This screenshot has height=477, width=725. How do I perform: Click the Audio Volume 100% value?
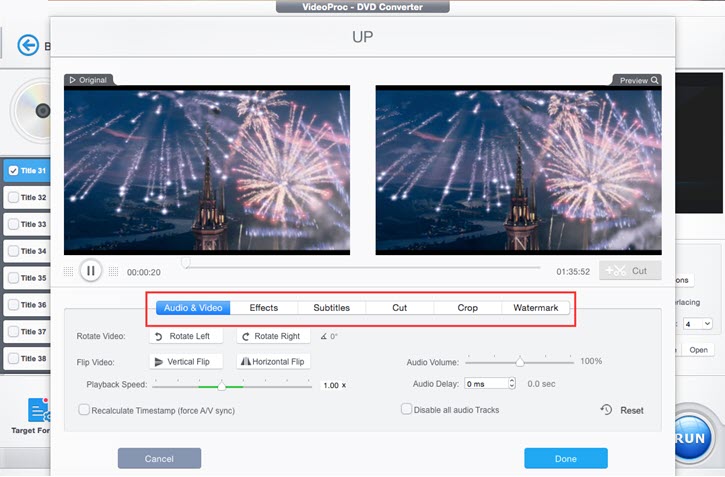point(591,361)
